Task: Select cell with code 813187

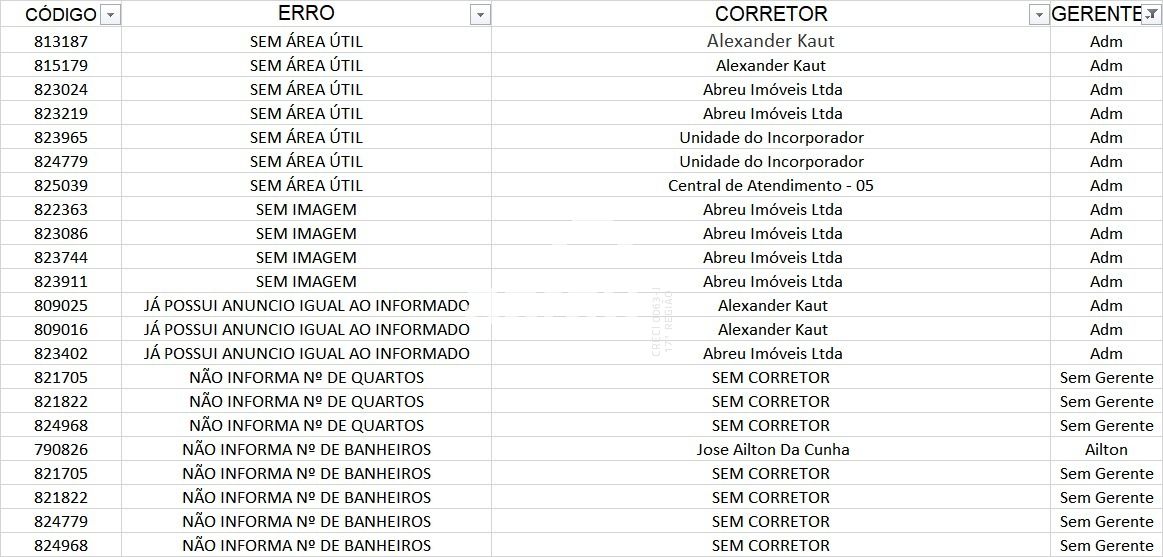Action: (x=61, y=42)
